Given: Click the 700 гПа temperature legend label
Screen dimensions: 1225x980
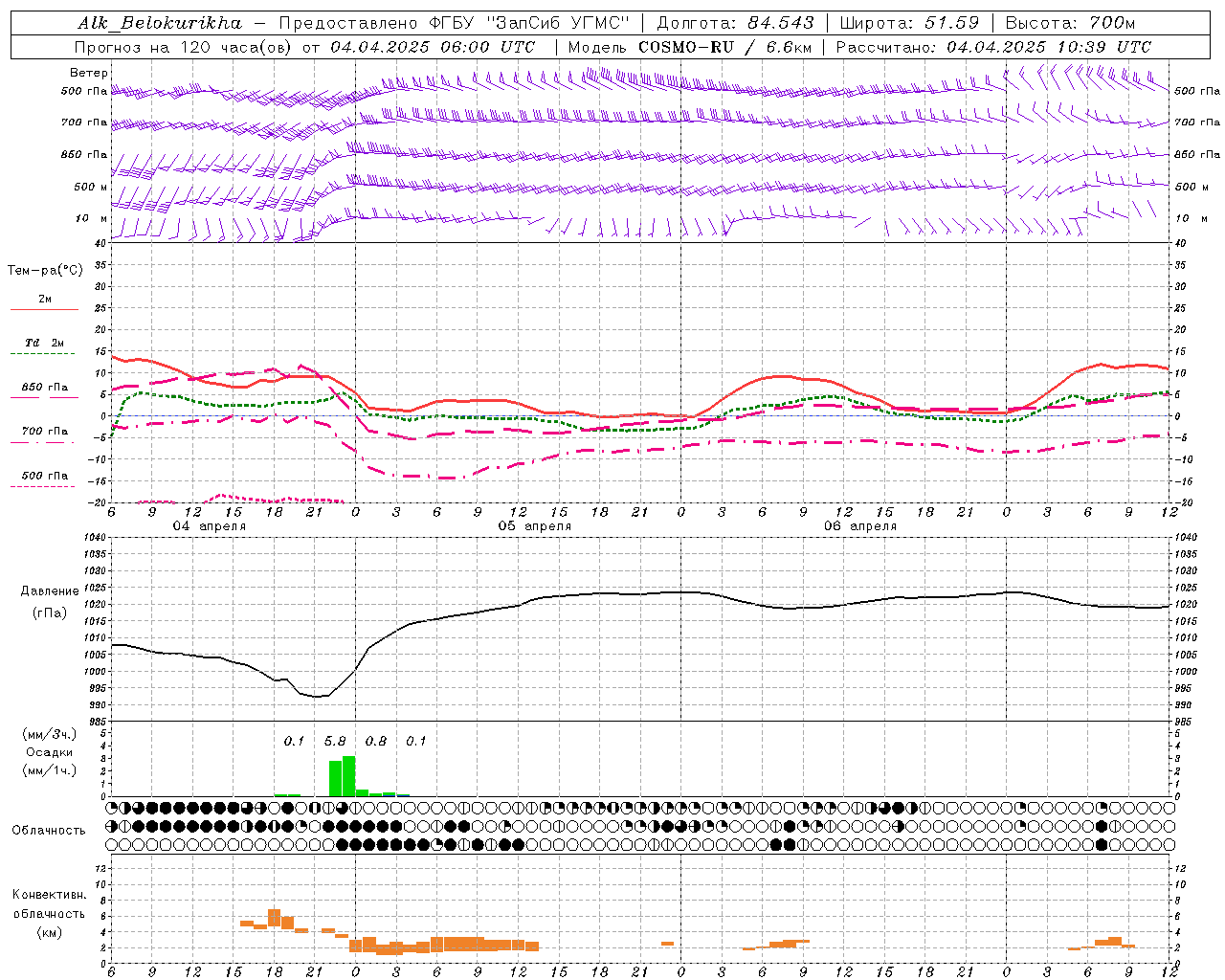Looking at the screenshot, I should click(45, 432).
